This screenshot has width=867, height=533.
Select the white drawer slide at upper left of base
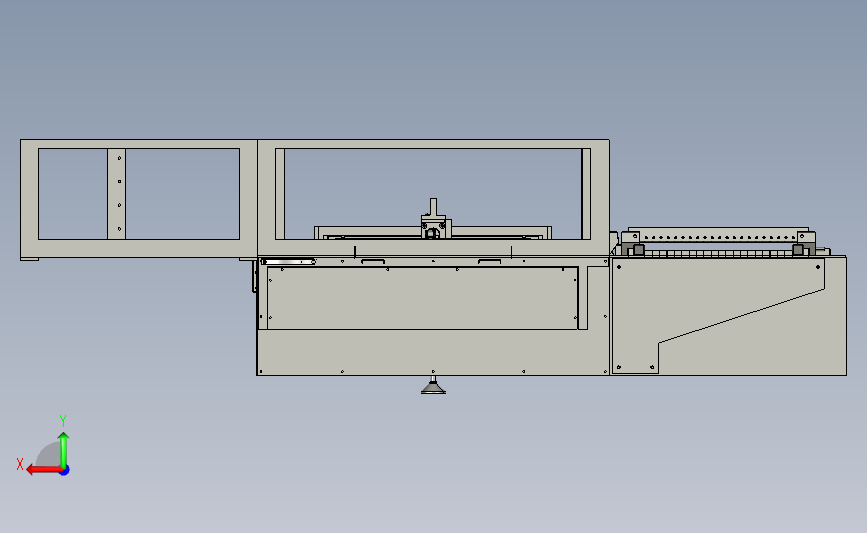[x=288, y=262]
